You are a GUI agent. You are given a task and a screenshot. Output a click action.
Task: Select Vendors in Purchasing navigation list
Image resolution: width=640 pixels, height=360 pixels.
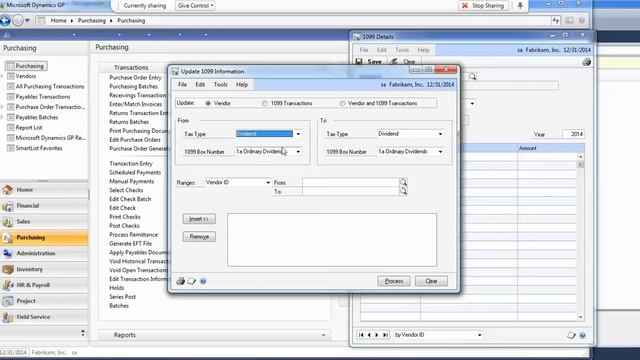(26, 76)
